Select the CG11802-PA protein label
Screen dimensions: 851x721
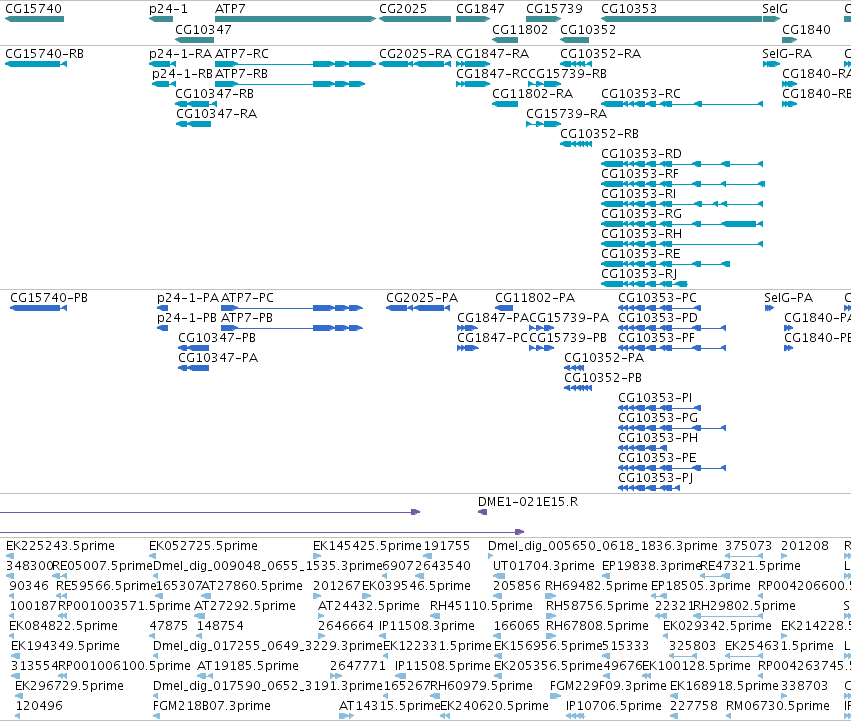(x=535, y=298)
